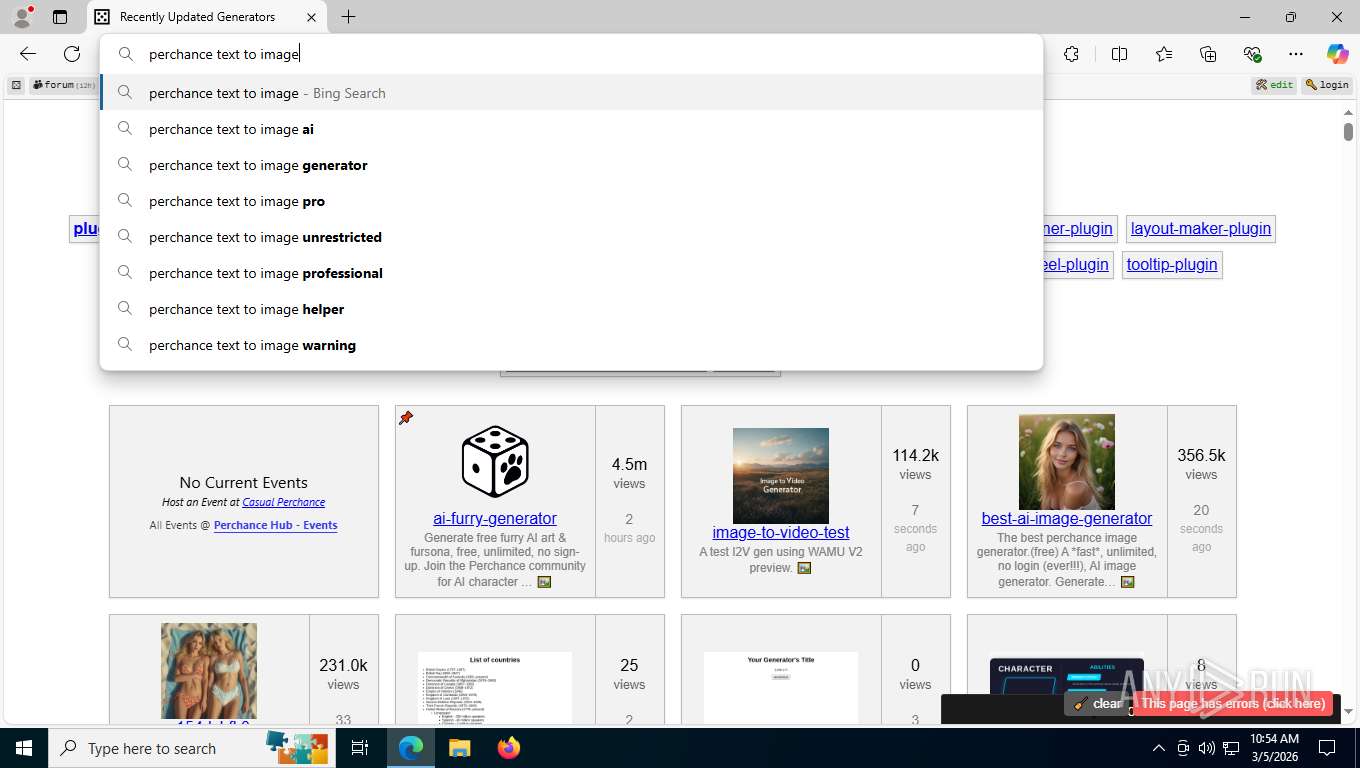Viewport: 1360px width, 768px height.
Task: Open the browser profile avatar
Action: click(22, 17)
